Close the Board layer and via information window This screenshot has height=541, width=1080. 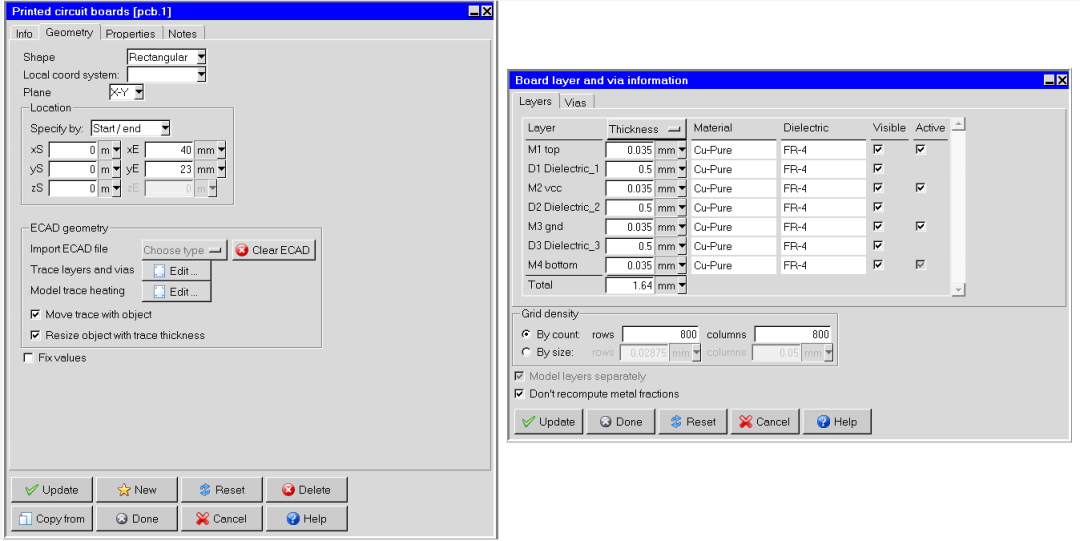click(x=1063, y=80)
